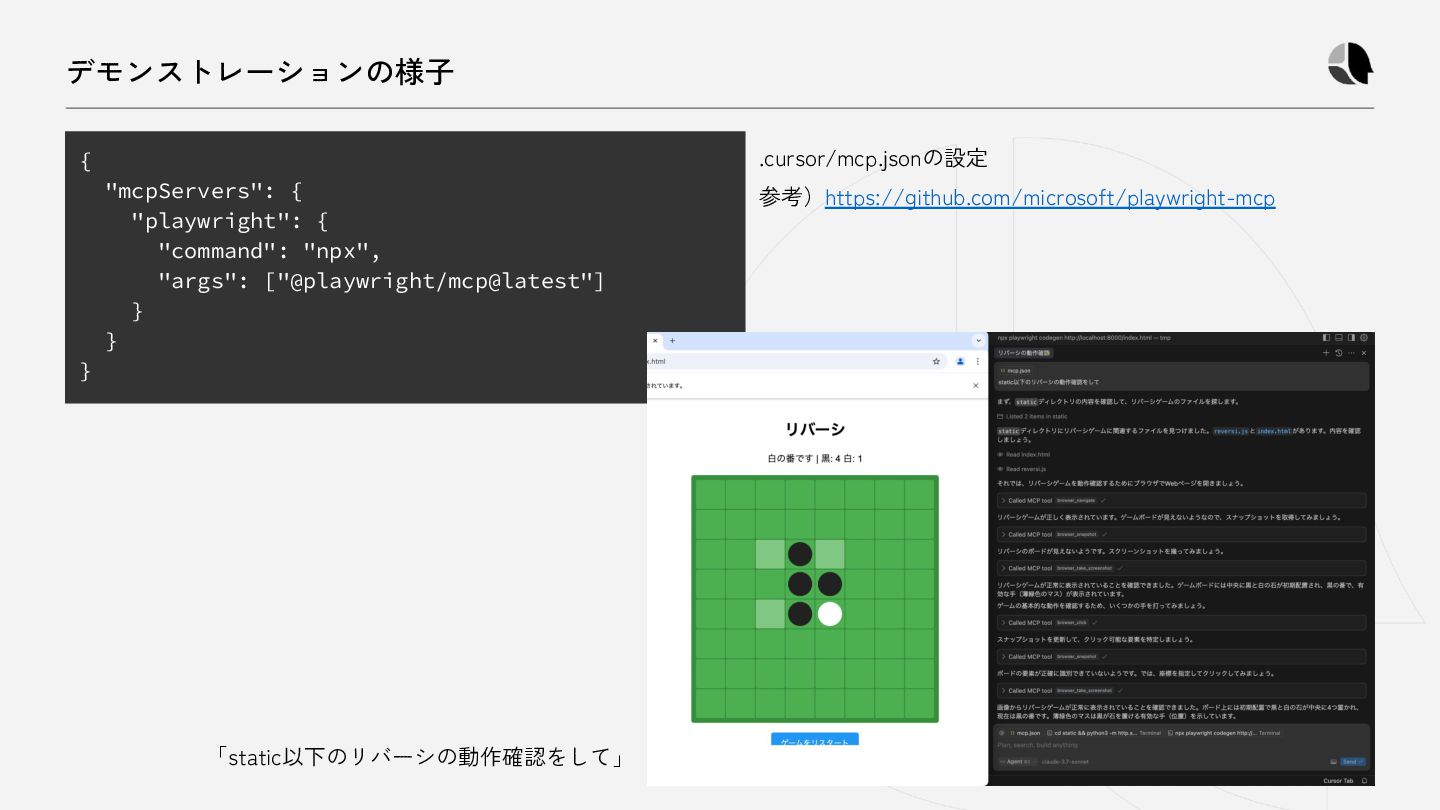
Task: Click Cursor Tab in the status bar
Action: [1338, 781]
